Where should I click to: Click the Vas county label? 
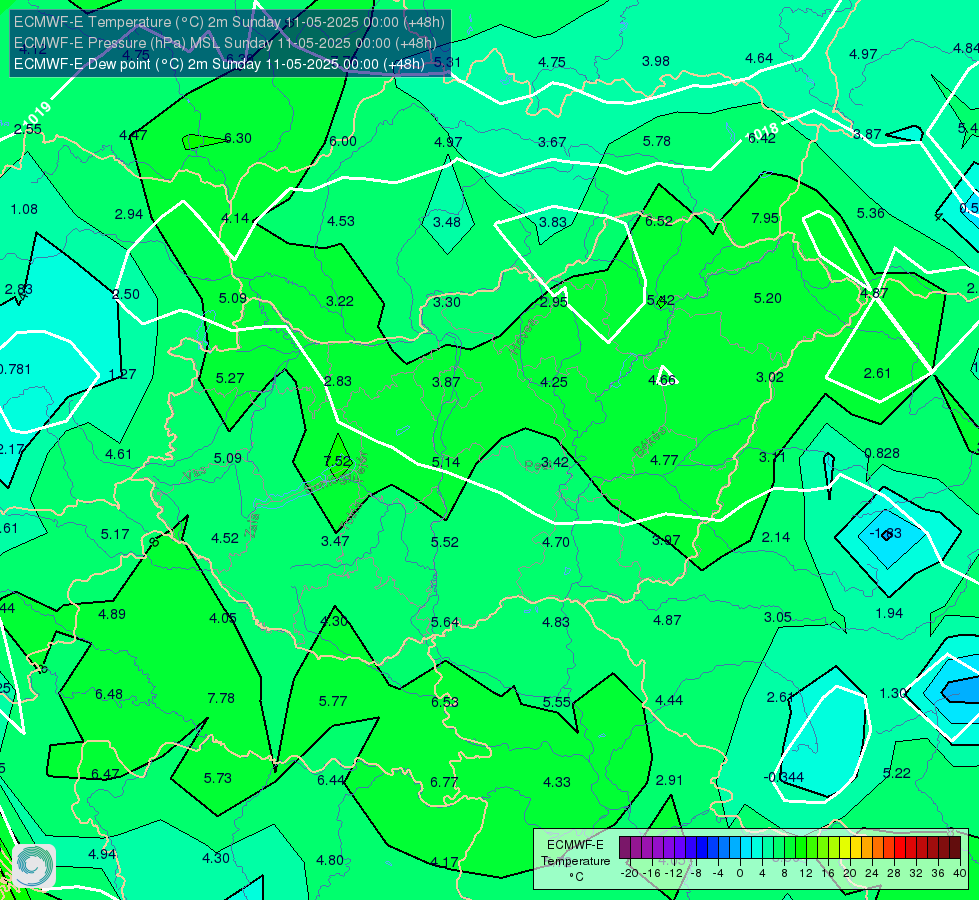tap(195, 475)
